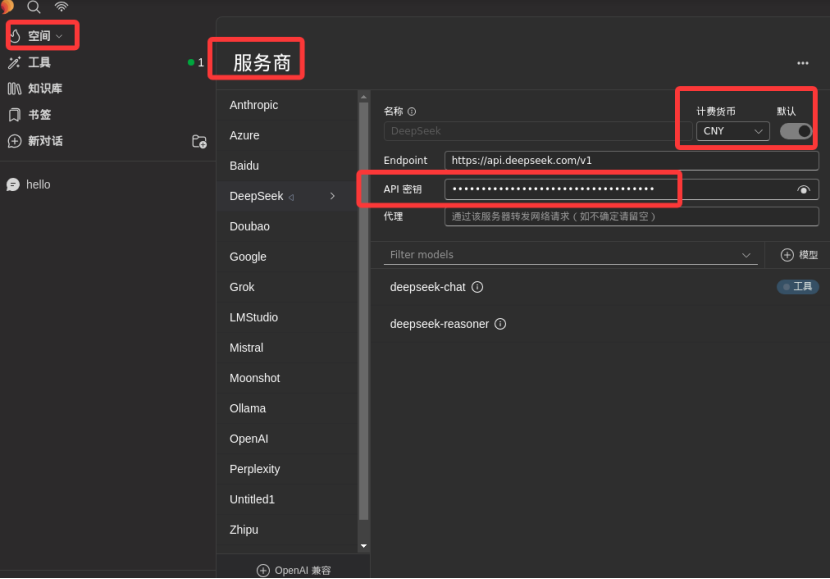Select the deepseek-chat model
Viewport: 830px width, 579px height.
[427, 287]
